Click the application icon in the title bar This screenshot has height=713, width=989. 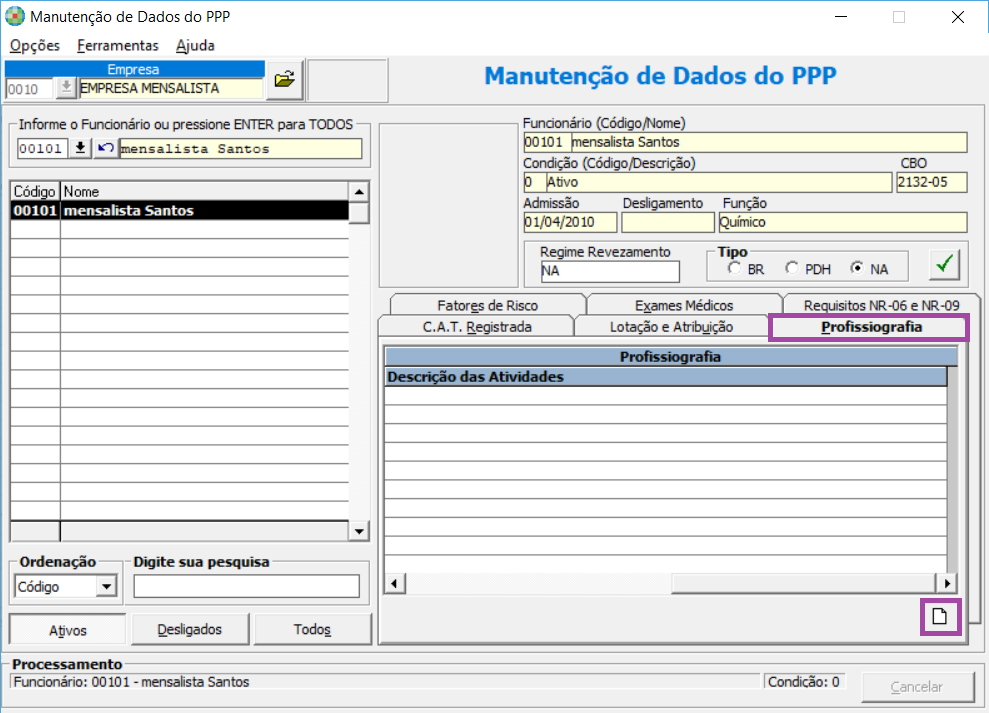pyautogui.click(x=15, y=16)
